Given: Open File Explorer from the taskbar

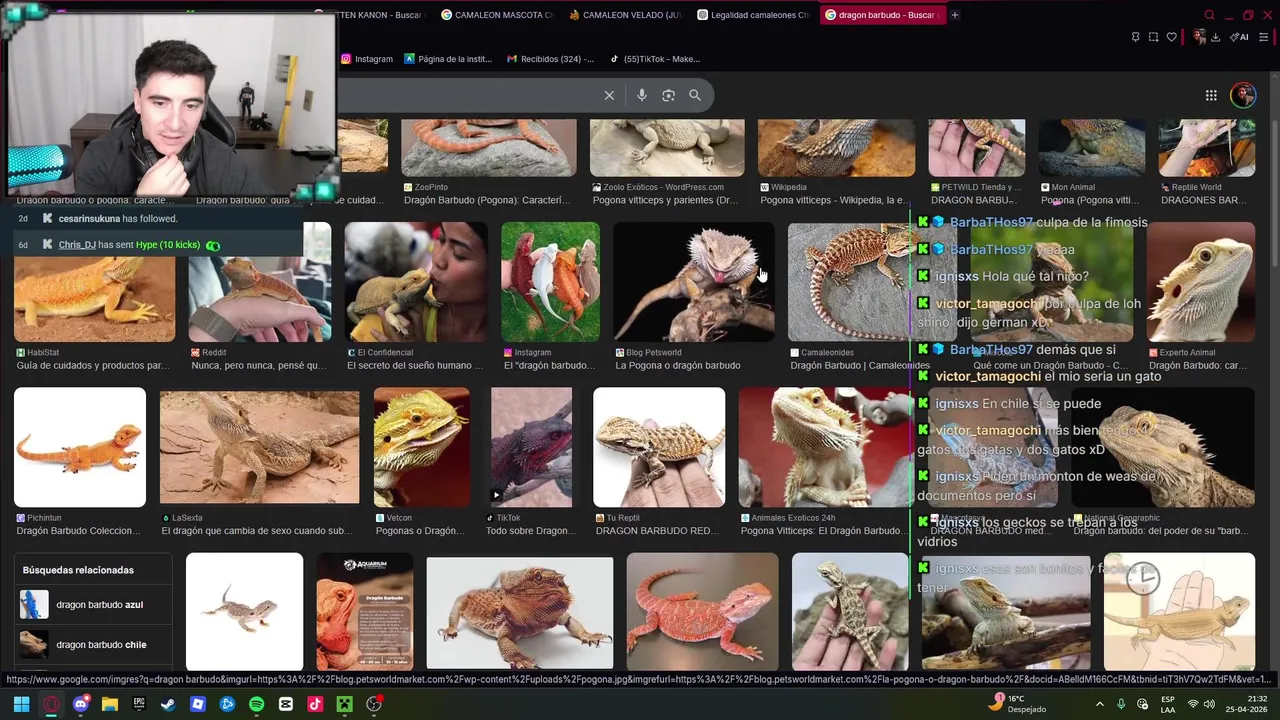Looking at the screenshot, I should pos(110,704).
